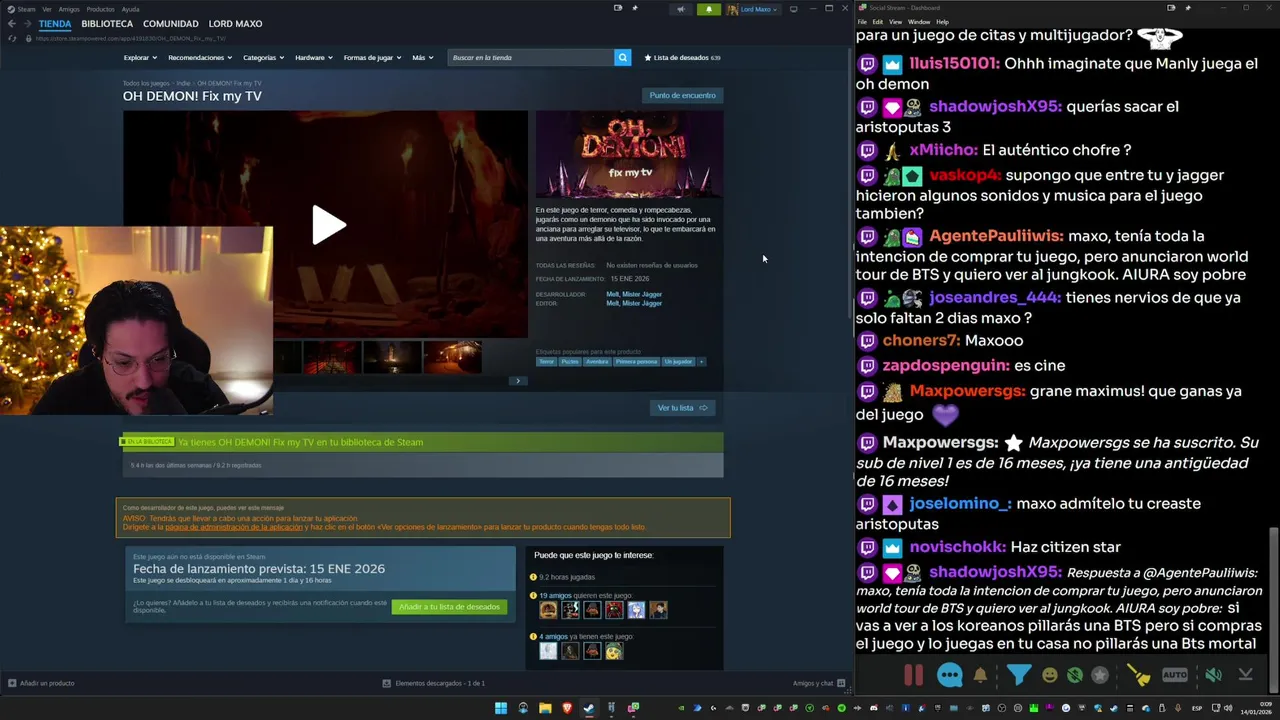Open Amigos y chat panel
This screenshot has width=1280, height=720.
pos(819,683)
